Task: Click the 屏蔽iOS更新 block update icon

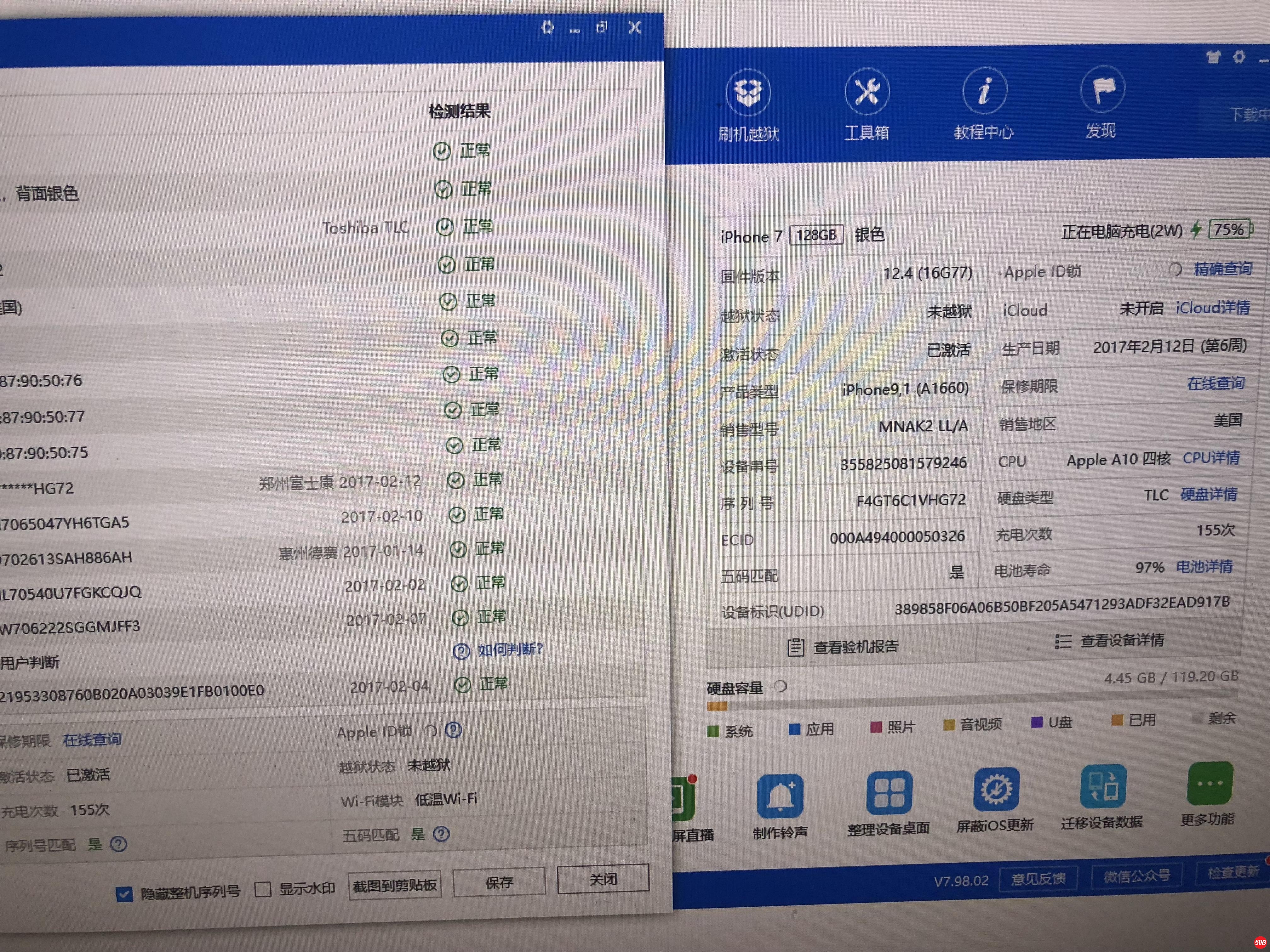Action: pos(996,790)
